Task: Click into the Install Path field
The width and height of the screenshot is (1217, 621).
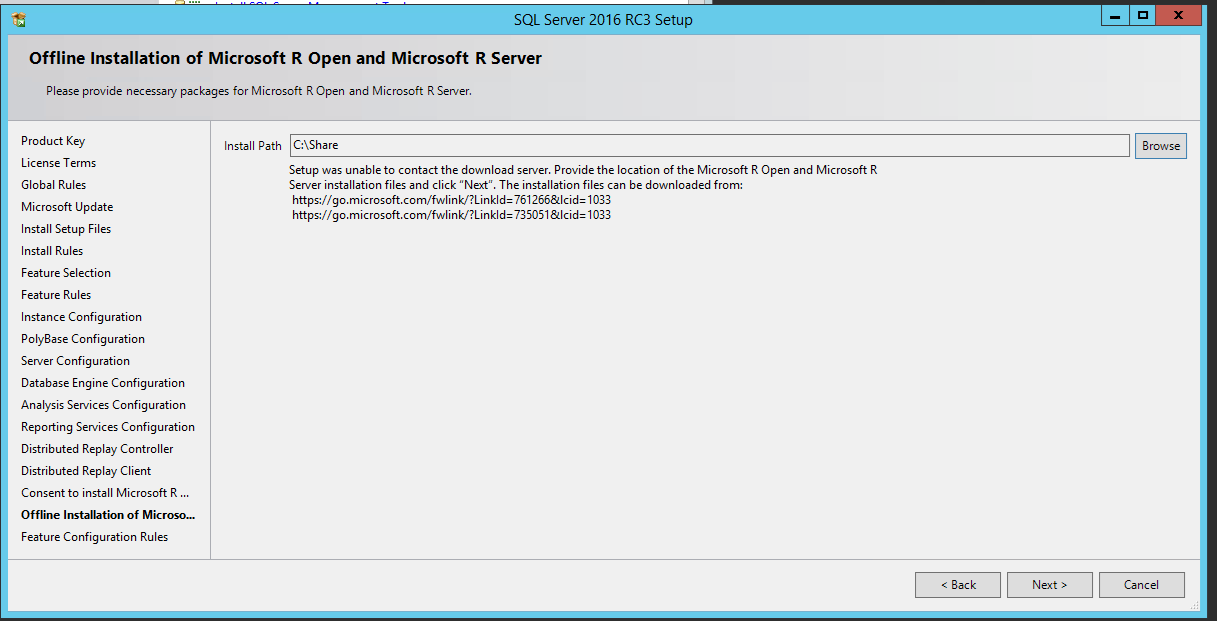Action: pos(709,146)
